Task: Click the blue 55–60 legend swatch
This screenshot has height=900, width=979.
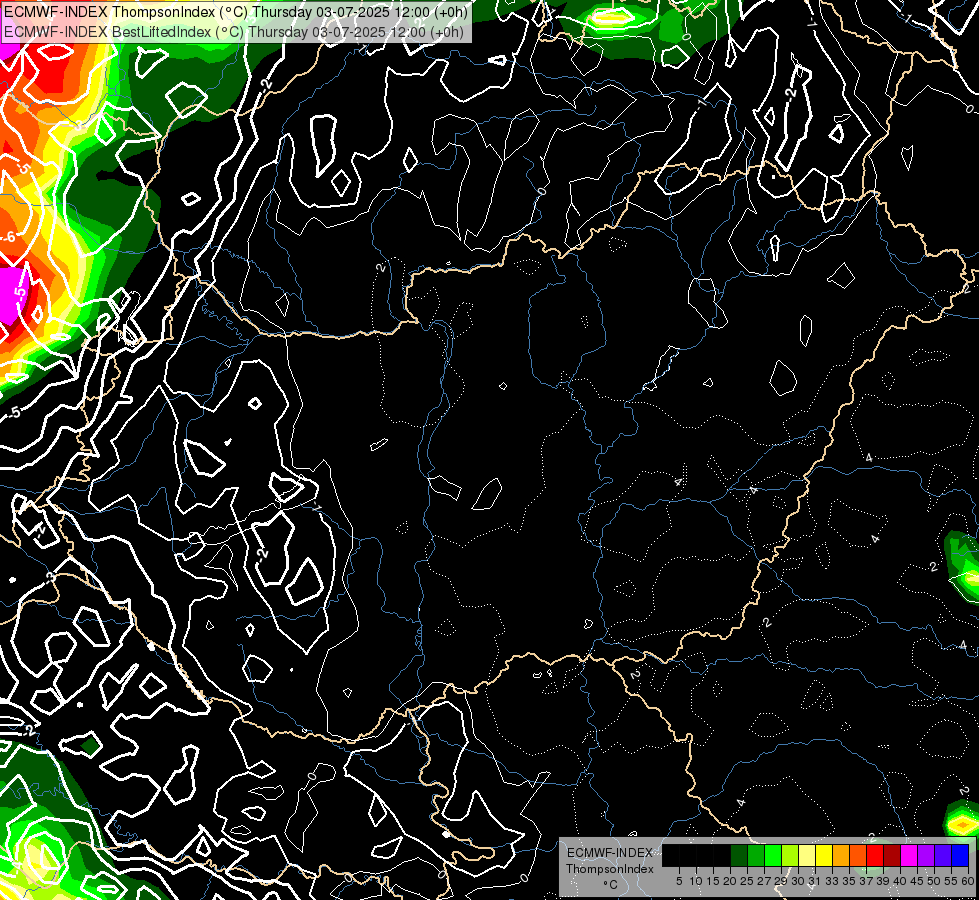Action: point(960,855)
